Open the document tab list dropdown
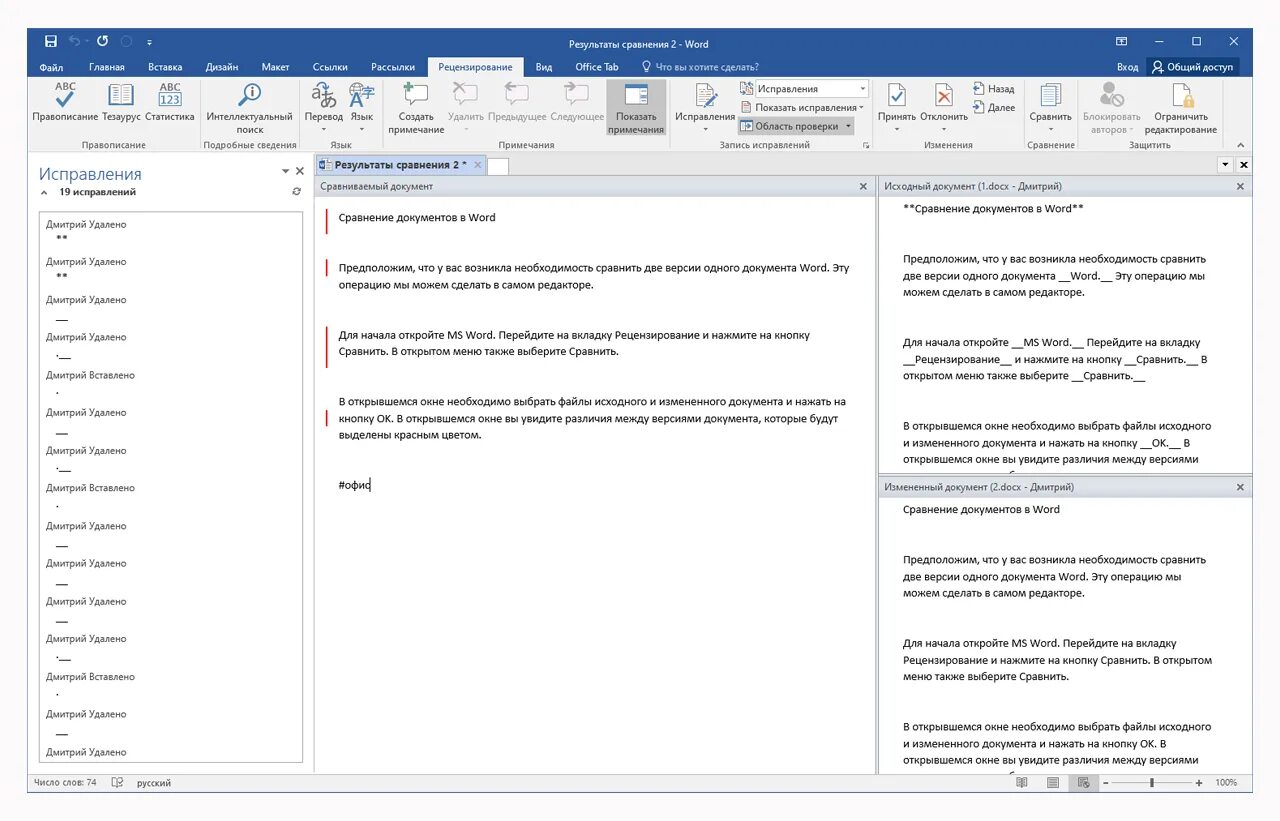The height and width of the screenshot is (821, 1280). (x=1226, y=164)
